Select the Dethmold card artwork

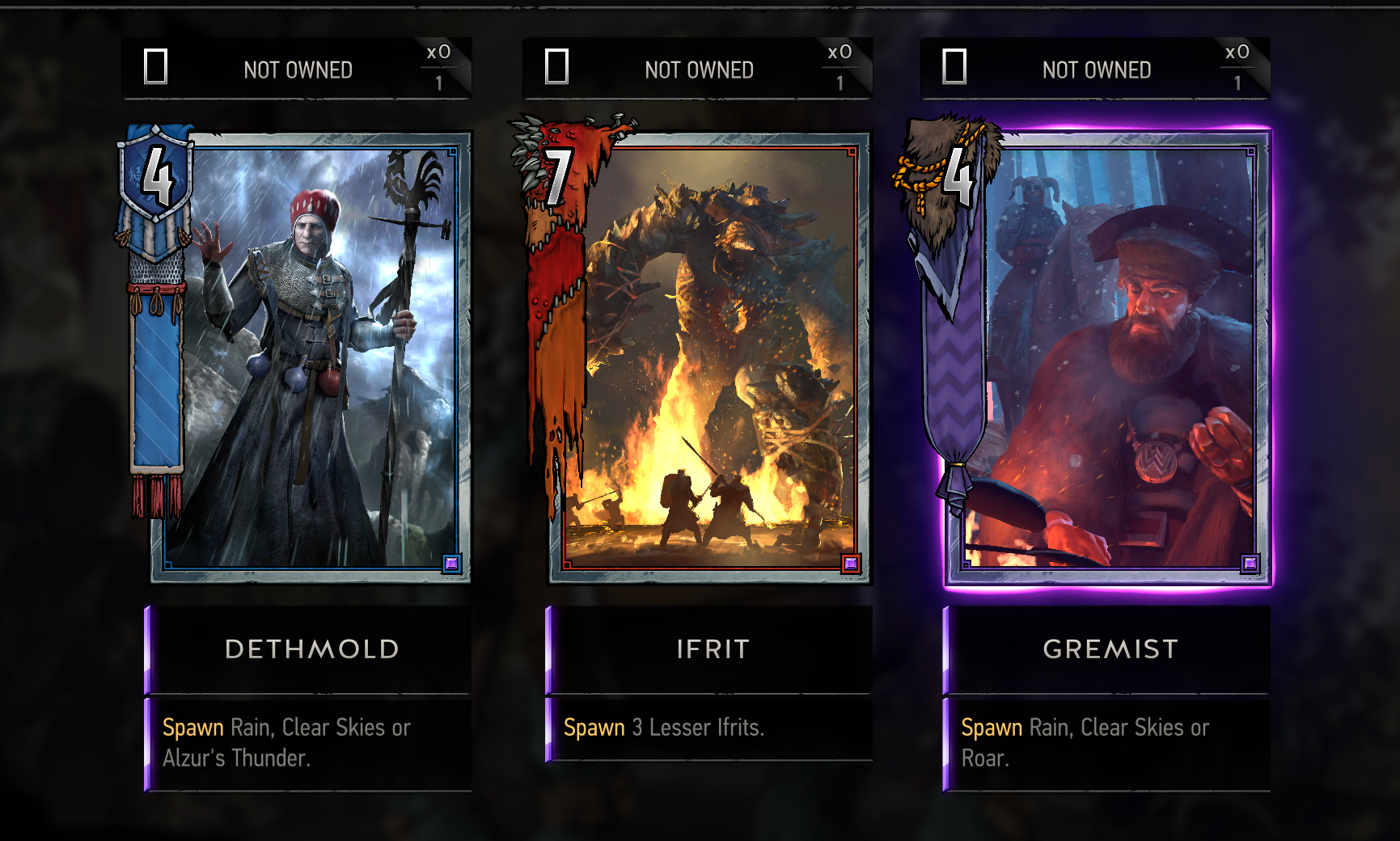pos(311,357)
